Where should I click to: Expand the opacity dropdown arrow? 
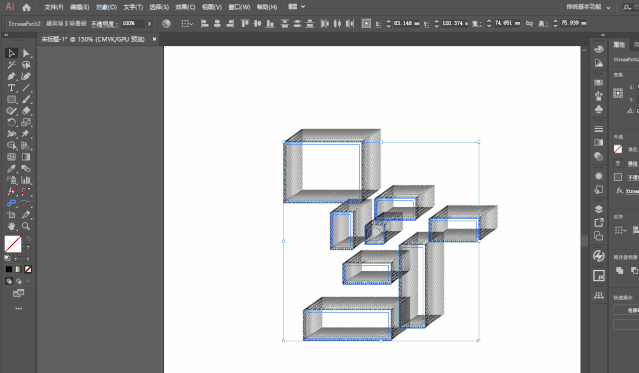point(150,24)
